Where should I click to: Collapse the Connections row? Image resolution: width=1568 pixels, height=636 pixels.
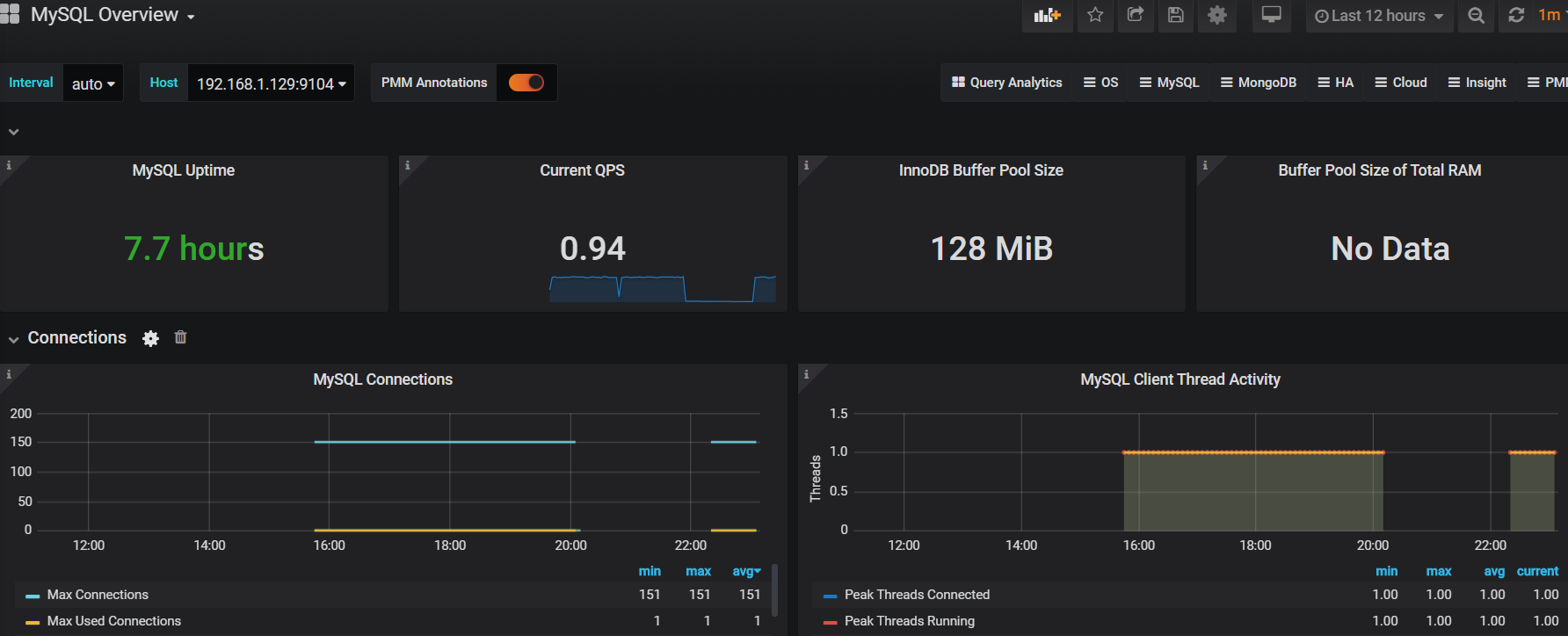[13, 339]
